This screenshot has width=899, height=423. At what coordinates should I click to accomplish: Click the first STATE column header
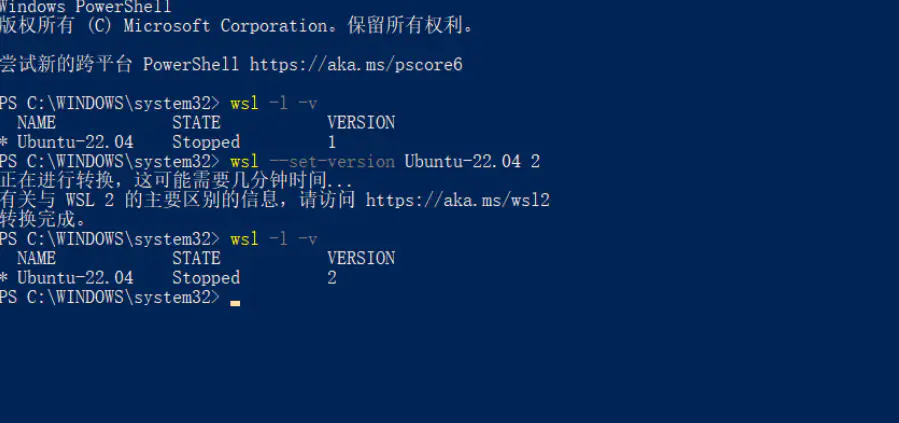click(x=196, y=123)
